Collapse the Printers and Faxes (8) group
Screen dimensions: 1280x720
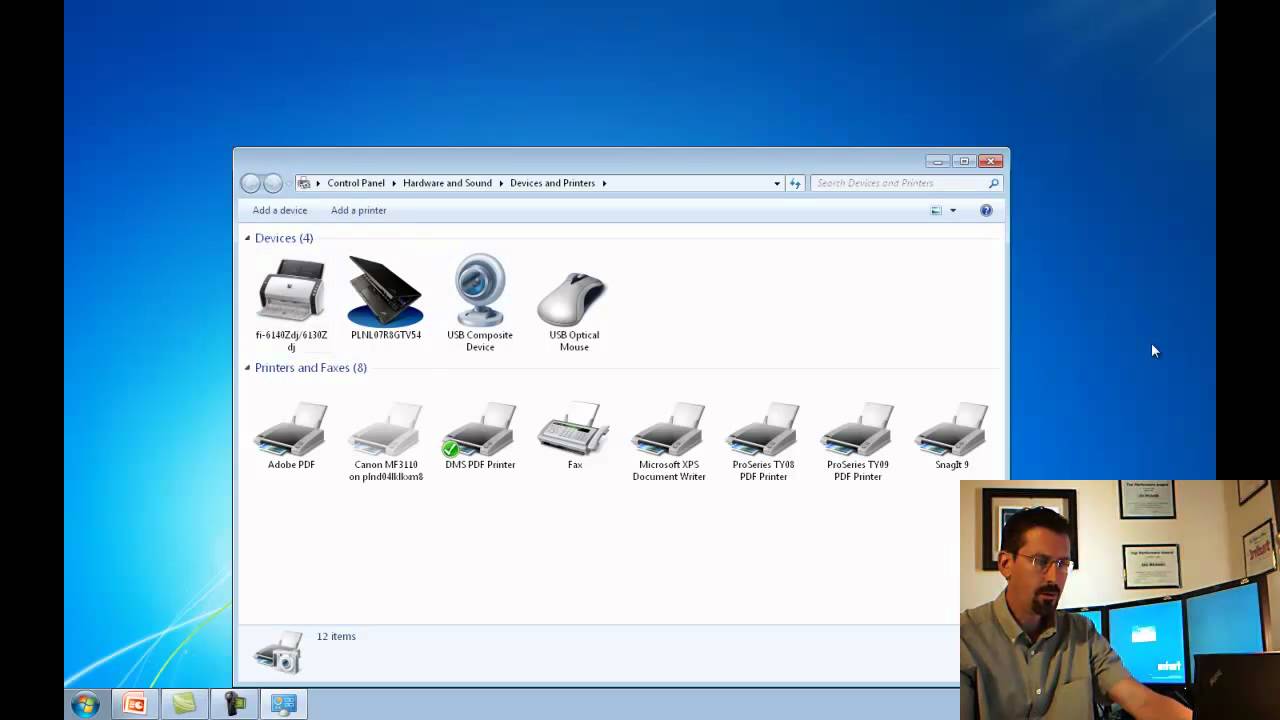(247, 368)
